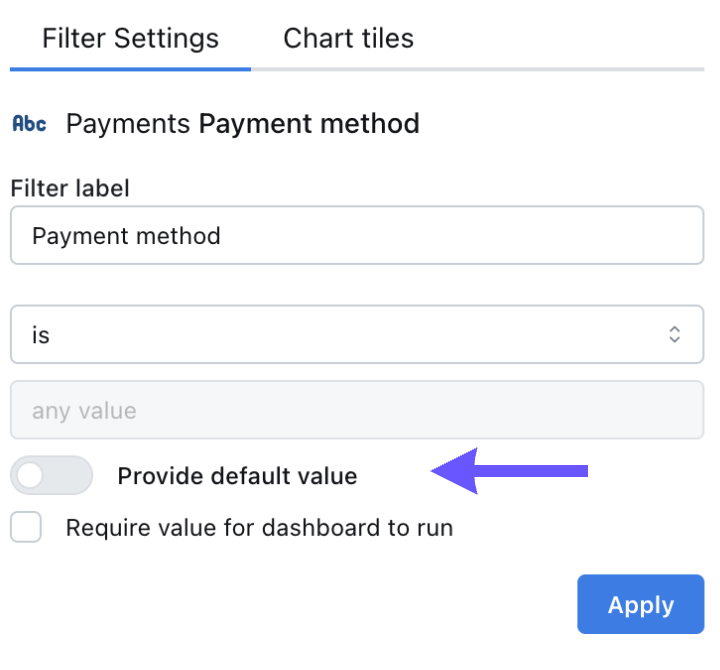
Task: Toggle Provide default value switch
Action: pos(51,475)
